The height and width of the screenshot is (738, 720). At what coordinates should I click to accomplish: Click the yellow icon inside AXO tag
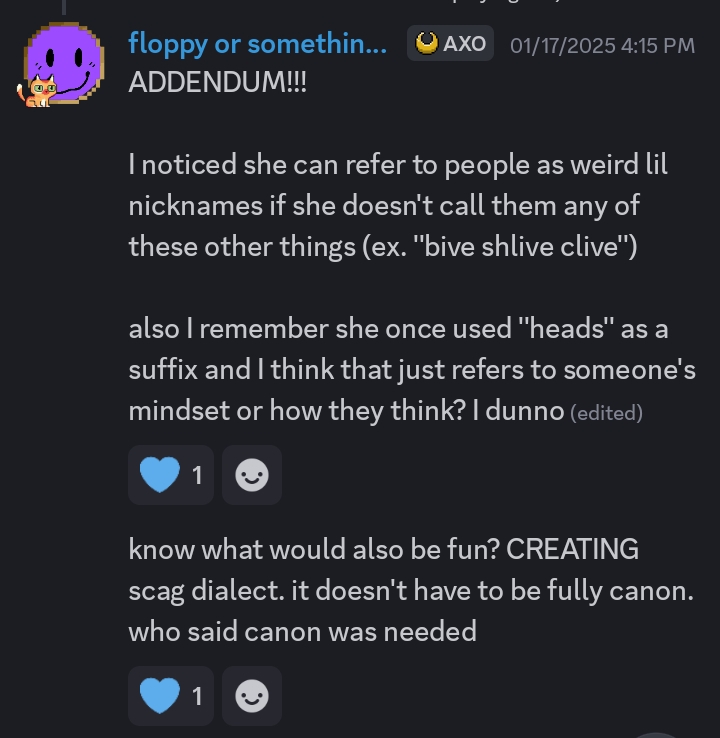427,44
